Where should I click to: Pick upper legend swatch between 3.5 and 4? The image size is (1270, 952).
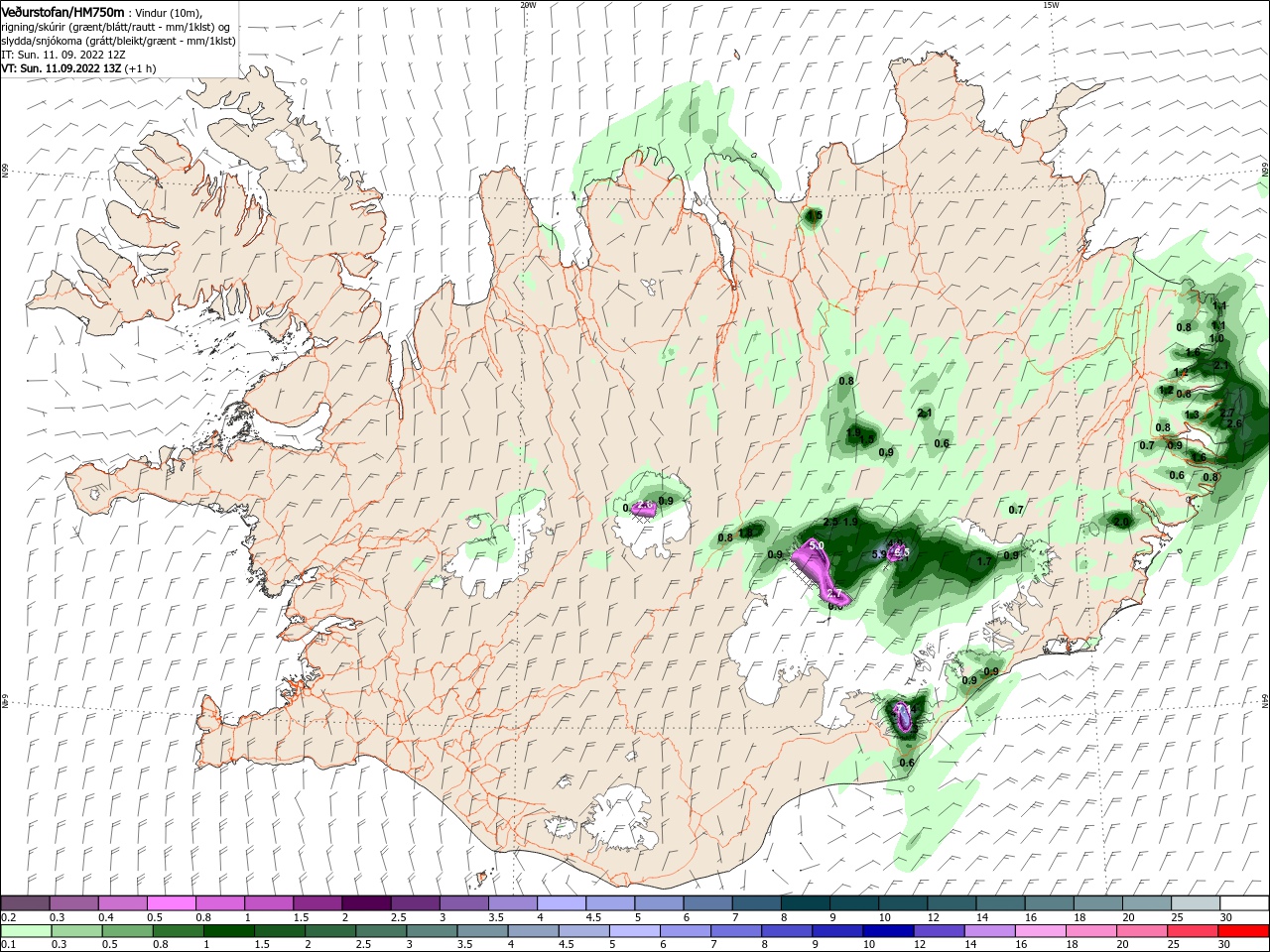tap(512, 903)
